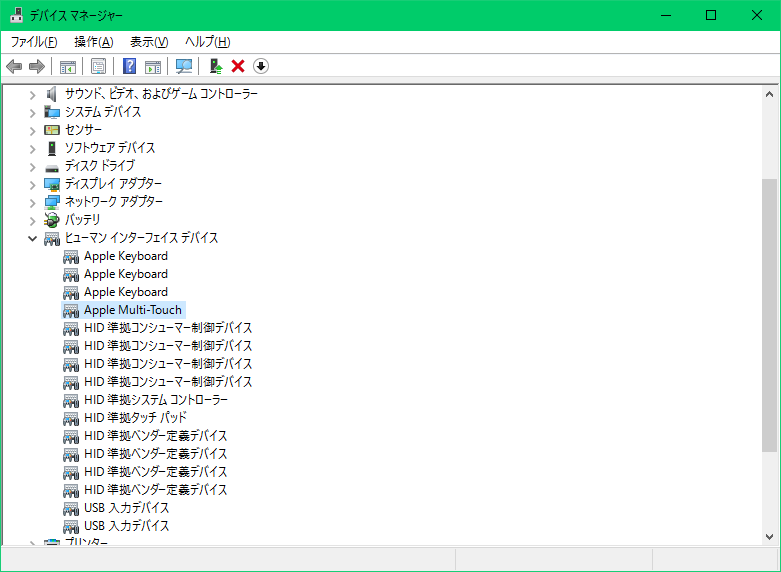Click the Forward arrow in the toolbar

[x=37, y=66]
